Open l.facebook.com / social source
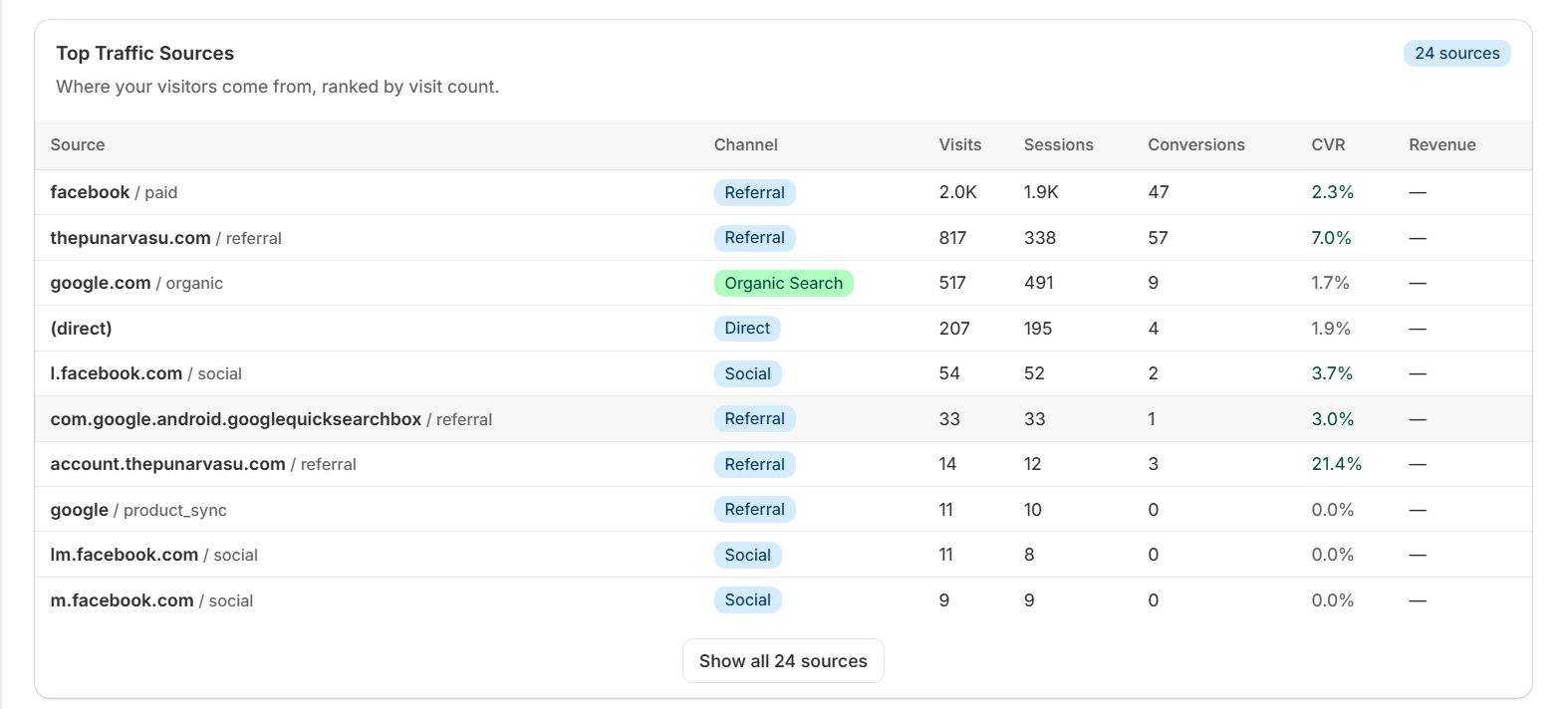The width and height of the screenshot is (1568, 709). 145,374
